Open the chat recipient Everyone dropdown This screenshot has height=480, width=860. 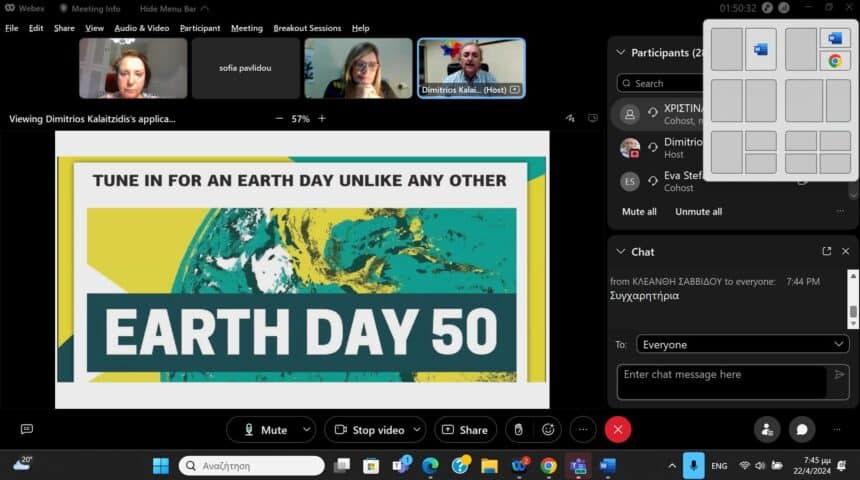point(743,345)
